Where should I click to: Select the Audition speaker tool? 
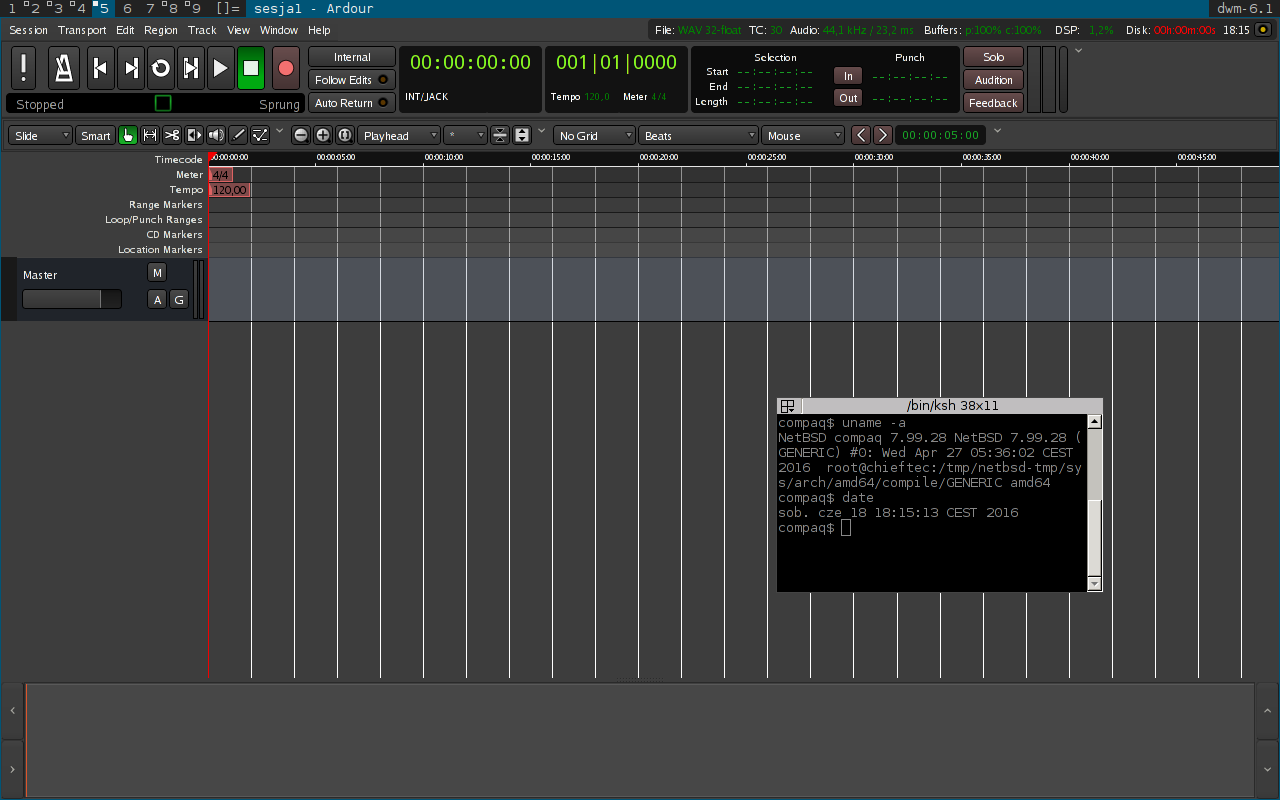coord(216,135)
